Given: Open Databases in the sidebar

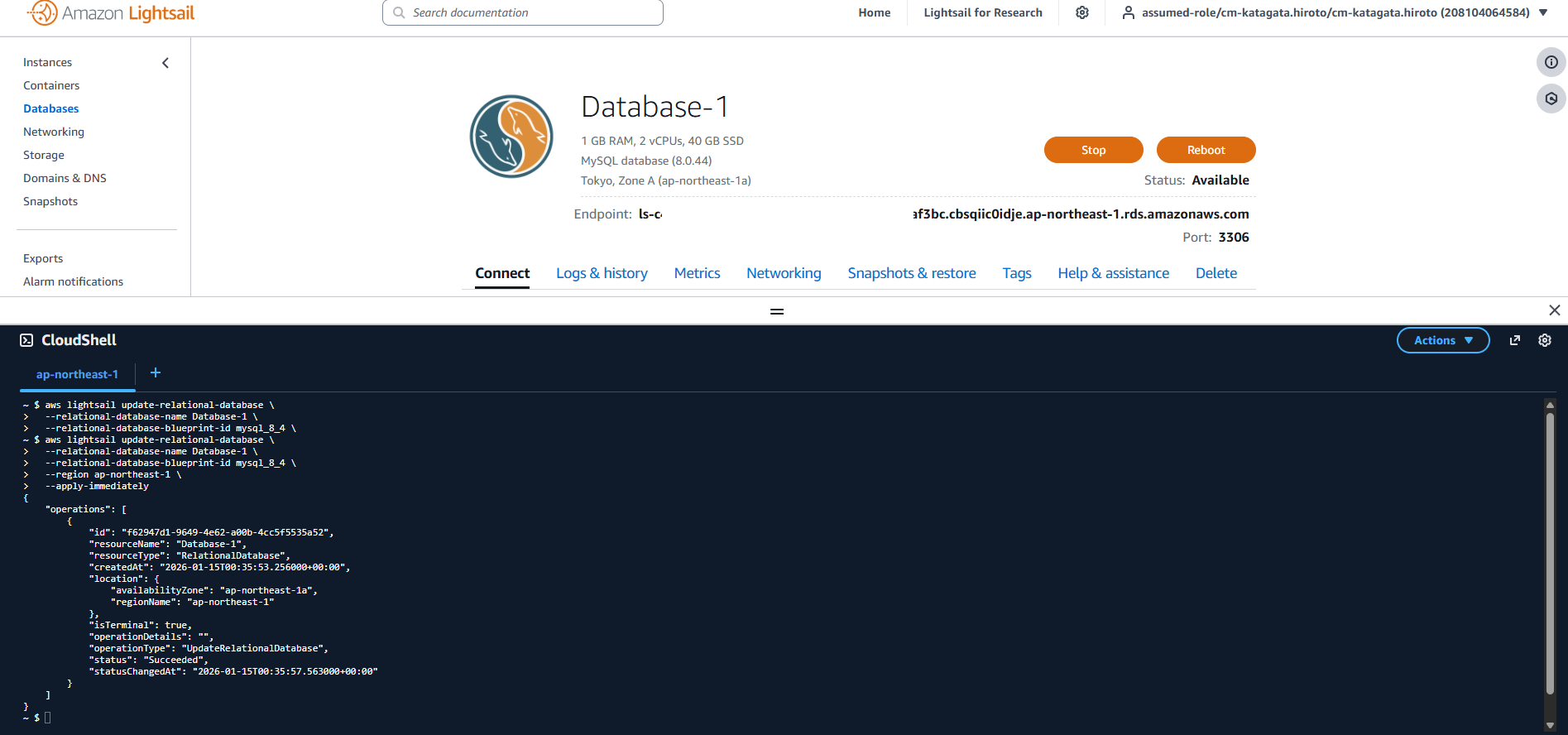Looking at the screenshot, I should point(51,108).
